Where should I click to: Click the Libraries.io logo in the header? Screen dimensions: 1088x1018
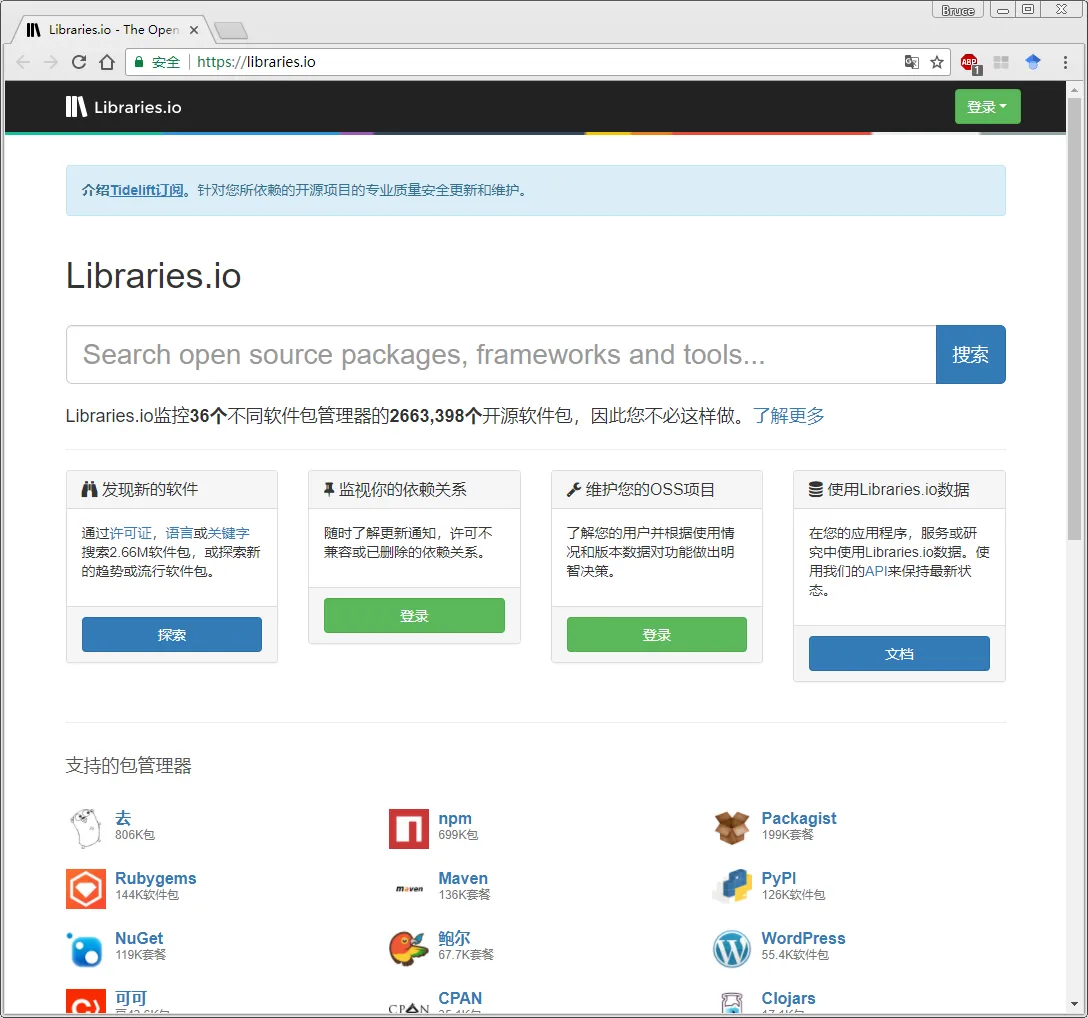124,107
